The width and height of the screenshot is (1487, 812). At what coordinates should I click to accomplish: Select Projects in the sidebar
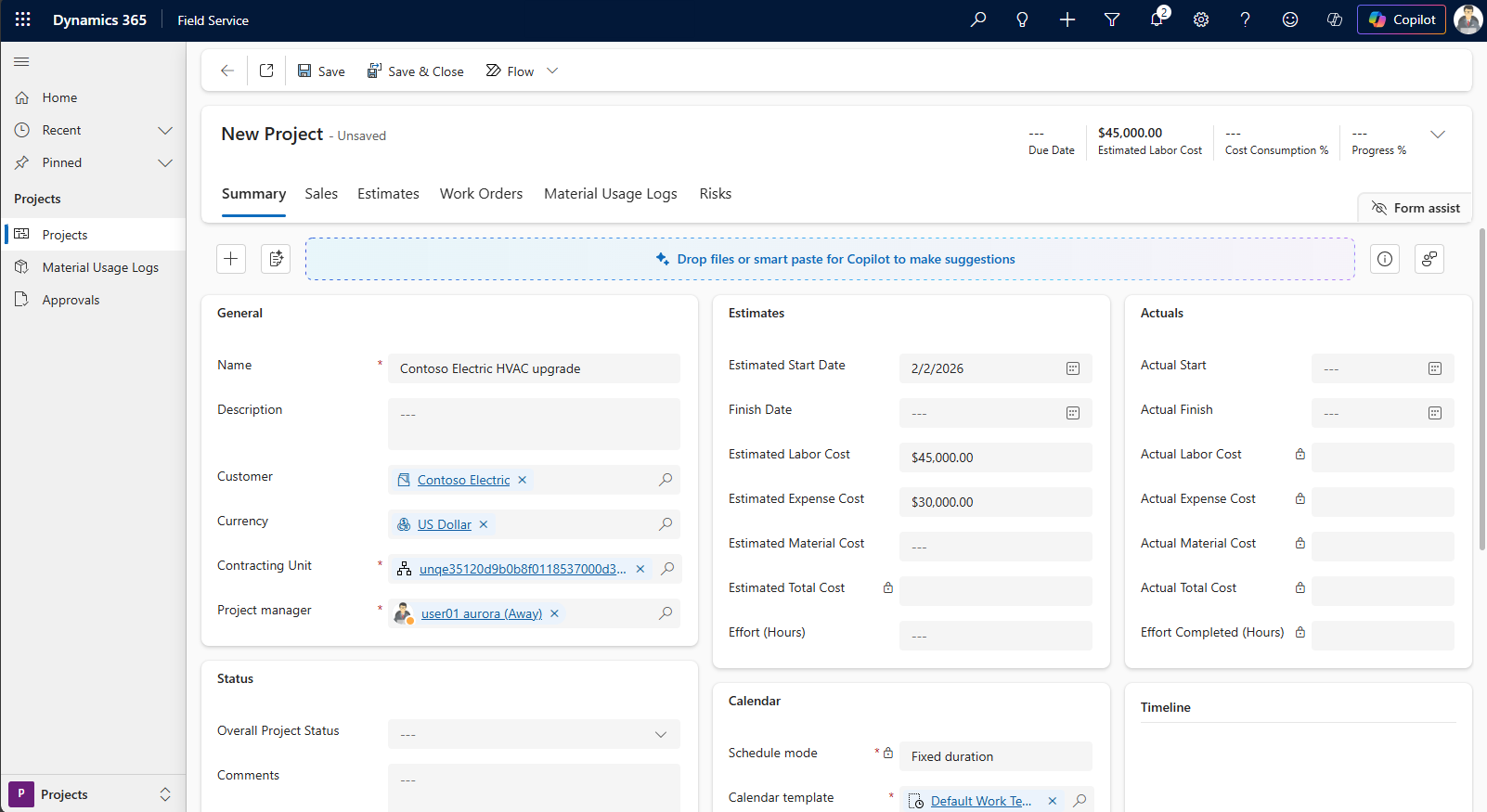(93, 235)
